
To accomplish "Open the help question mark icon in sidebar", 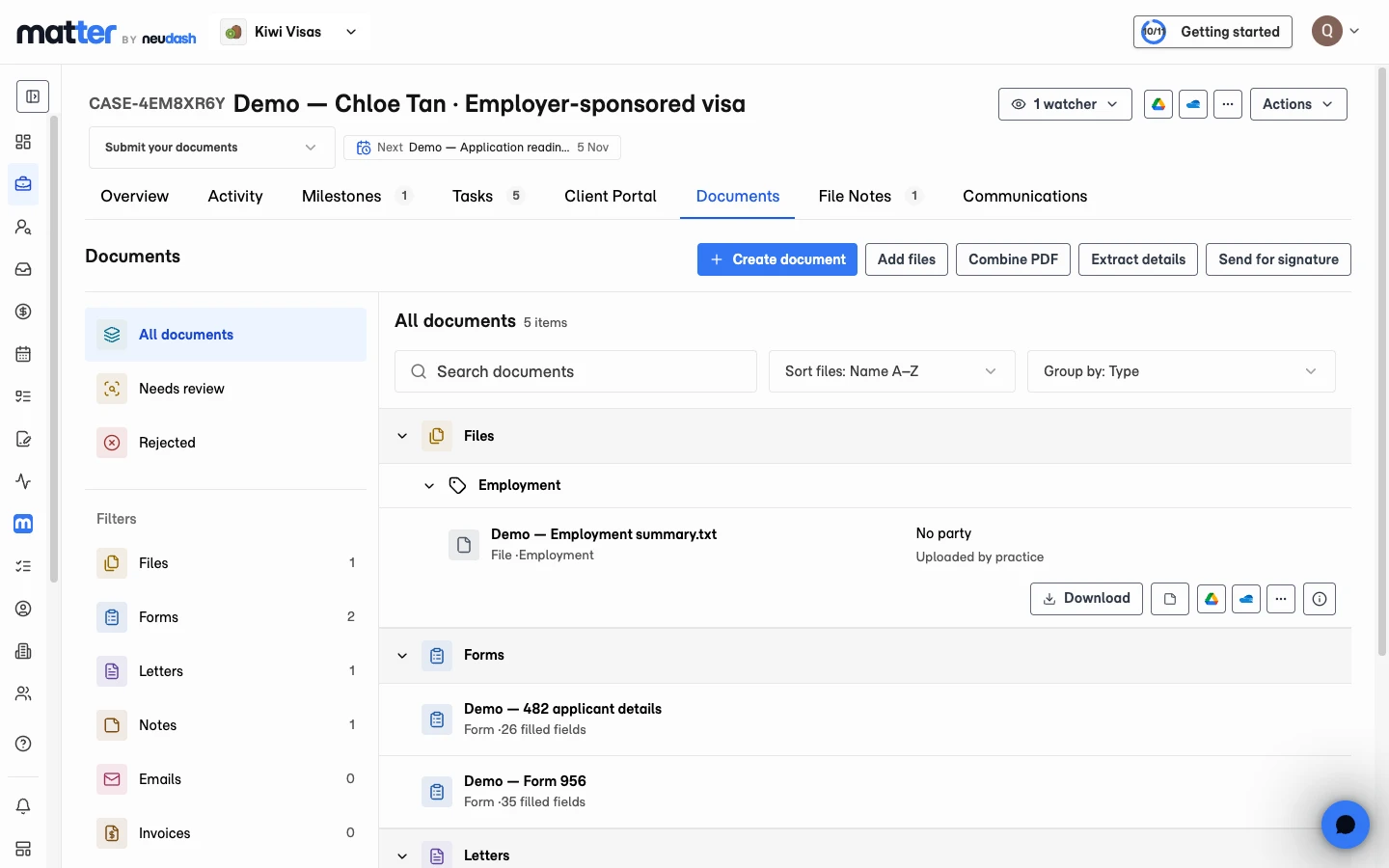I will 23,744.
